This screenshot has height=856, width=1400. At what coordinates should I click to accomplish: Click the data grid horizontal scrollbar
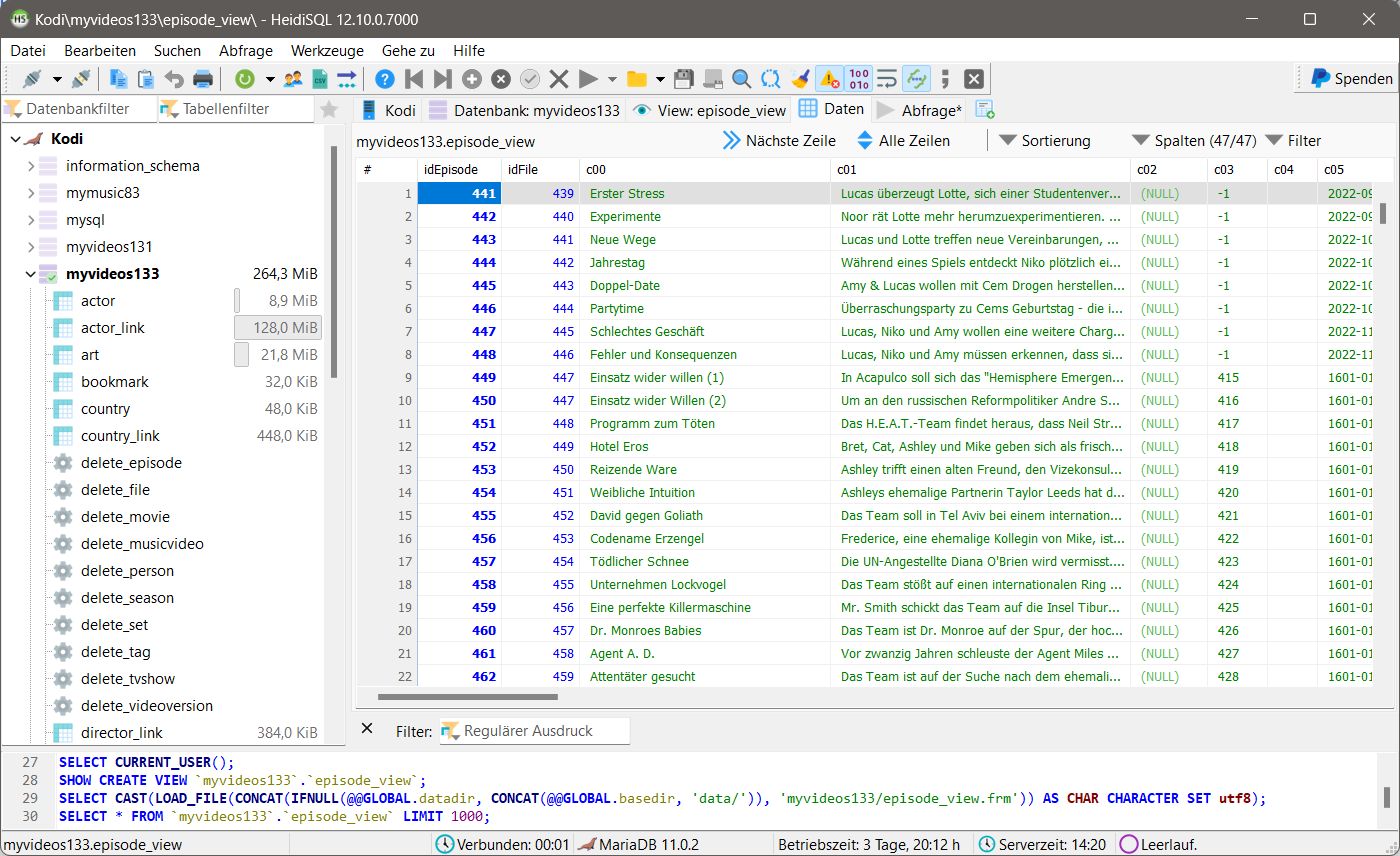coord(468,697)
